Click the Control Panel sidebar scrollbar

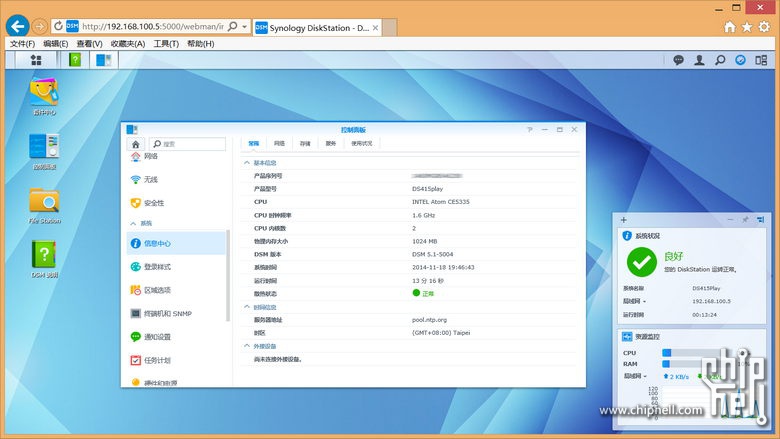(228, 275)
